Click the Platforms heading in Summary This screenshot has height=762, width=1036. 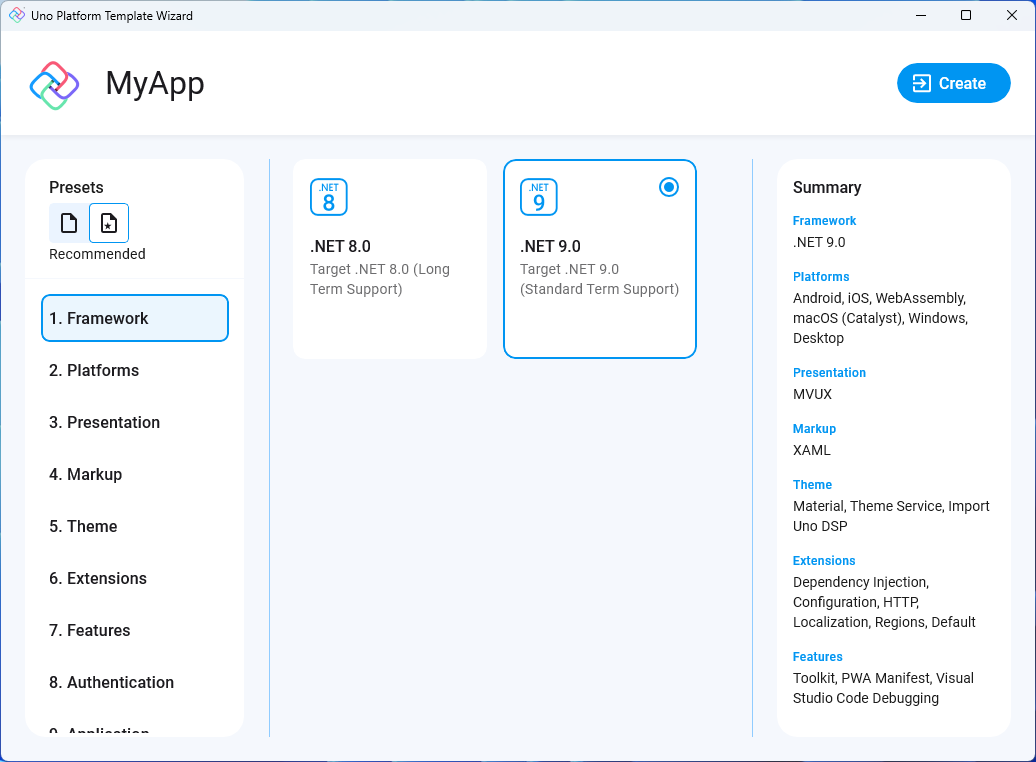tap(821, 276)
